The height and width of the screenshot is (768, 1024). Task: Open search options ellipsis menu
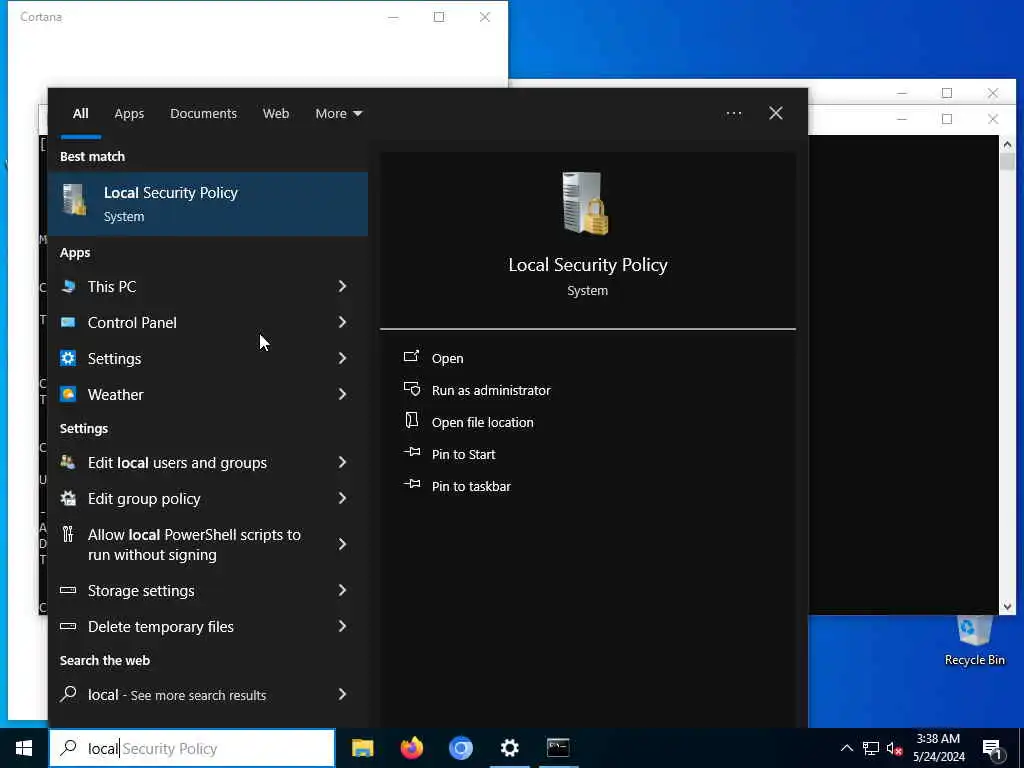[733, 114]
